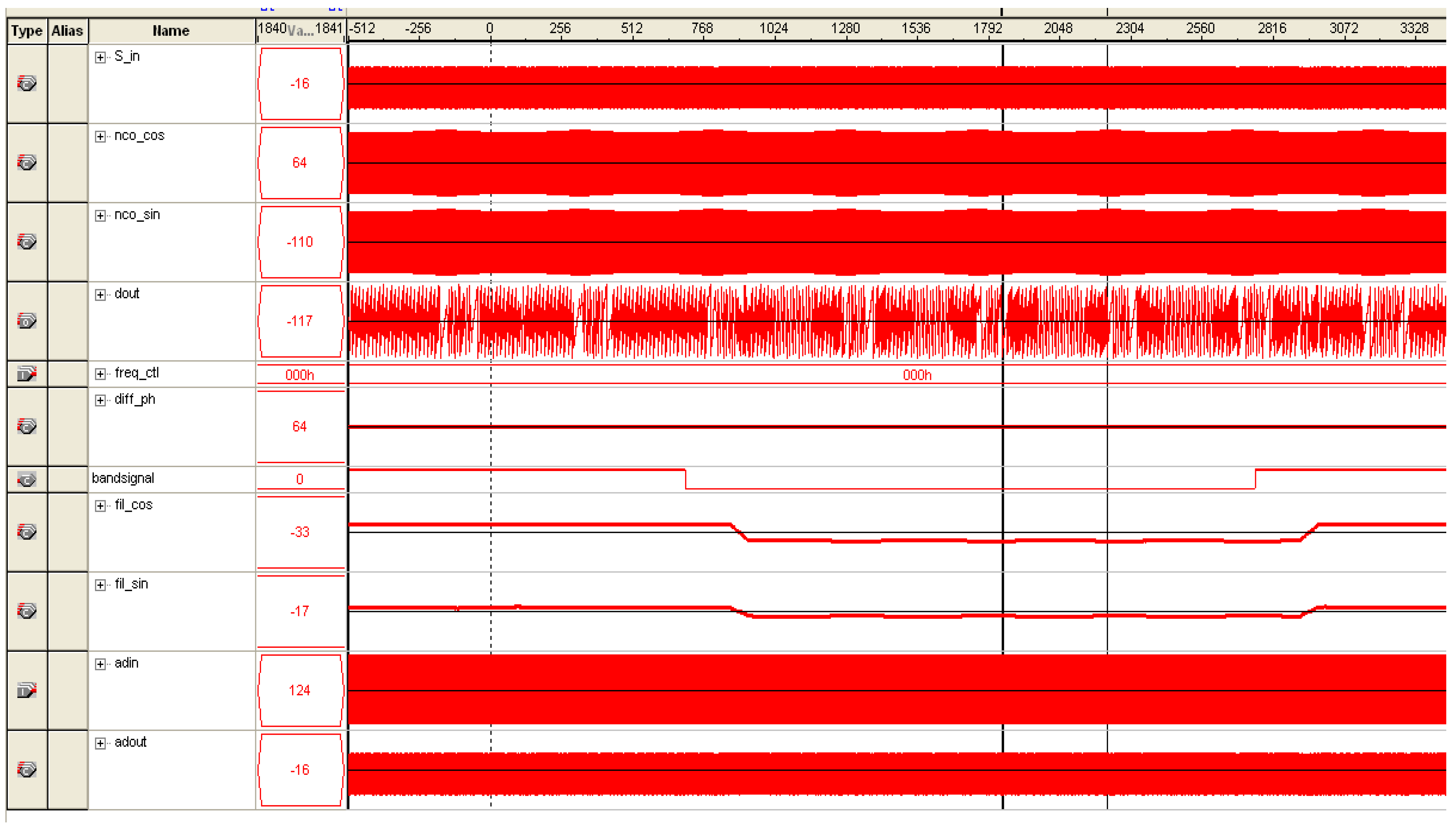Screen dimensions: 1456x826
Task: Click the dout signal type icon
Action: click(27, 321)
